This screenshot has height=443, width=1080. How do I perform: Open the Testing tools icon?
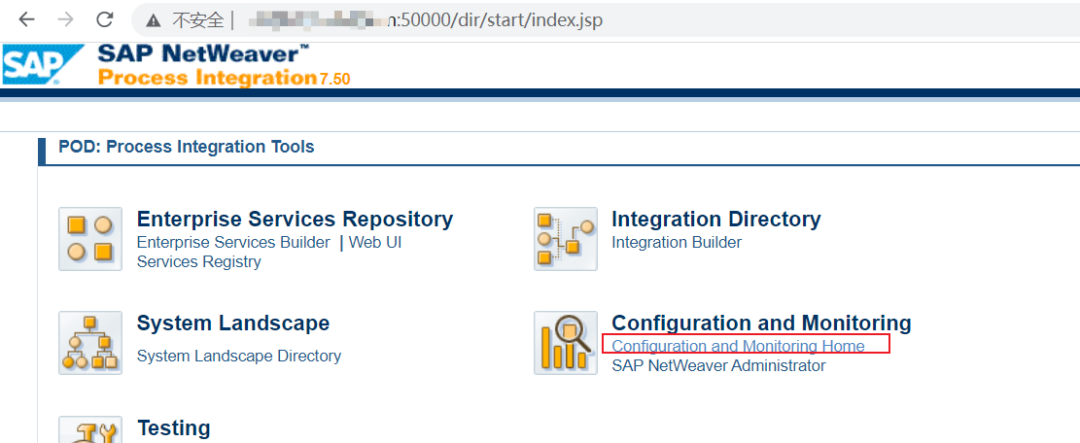(90, 429)
